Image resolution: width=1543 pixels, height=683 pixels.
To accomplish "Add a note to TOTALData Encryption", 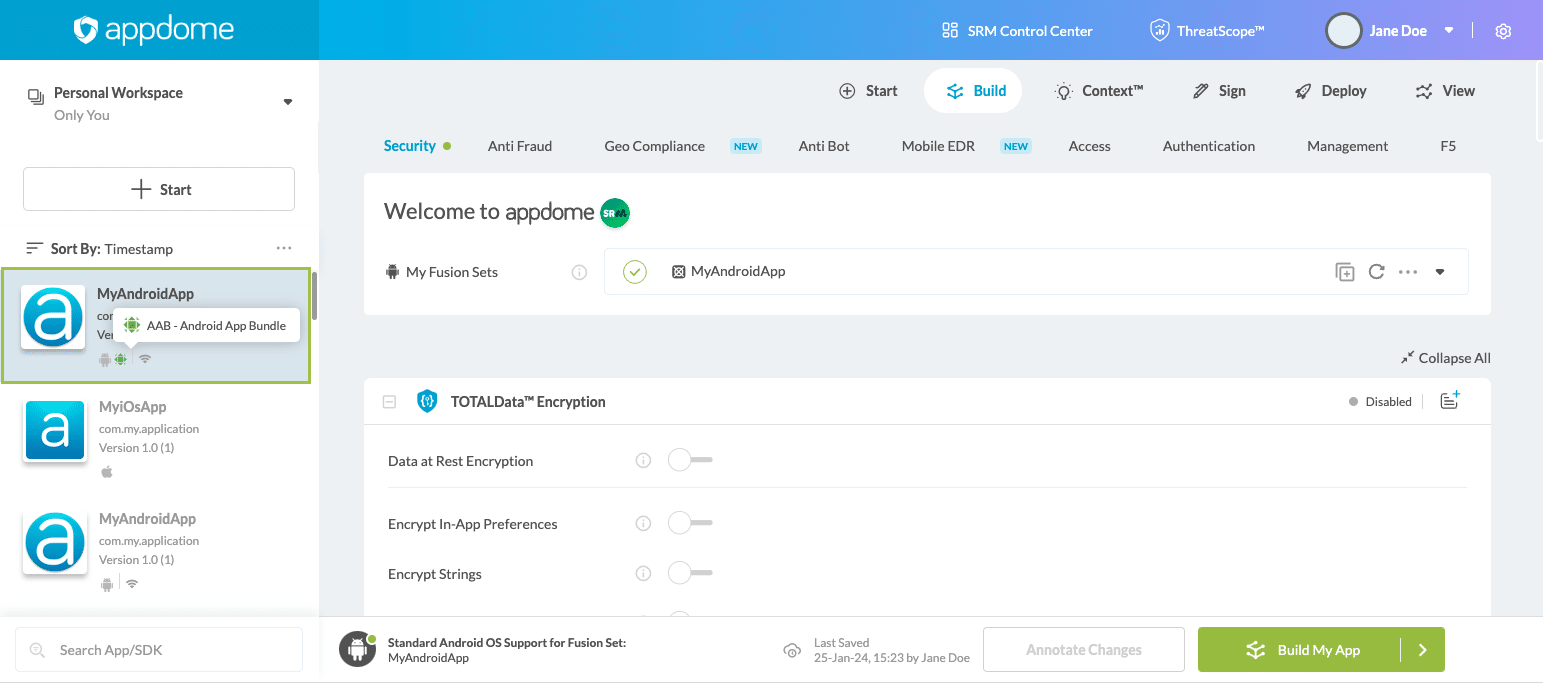I will pos(1449,400).
